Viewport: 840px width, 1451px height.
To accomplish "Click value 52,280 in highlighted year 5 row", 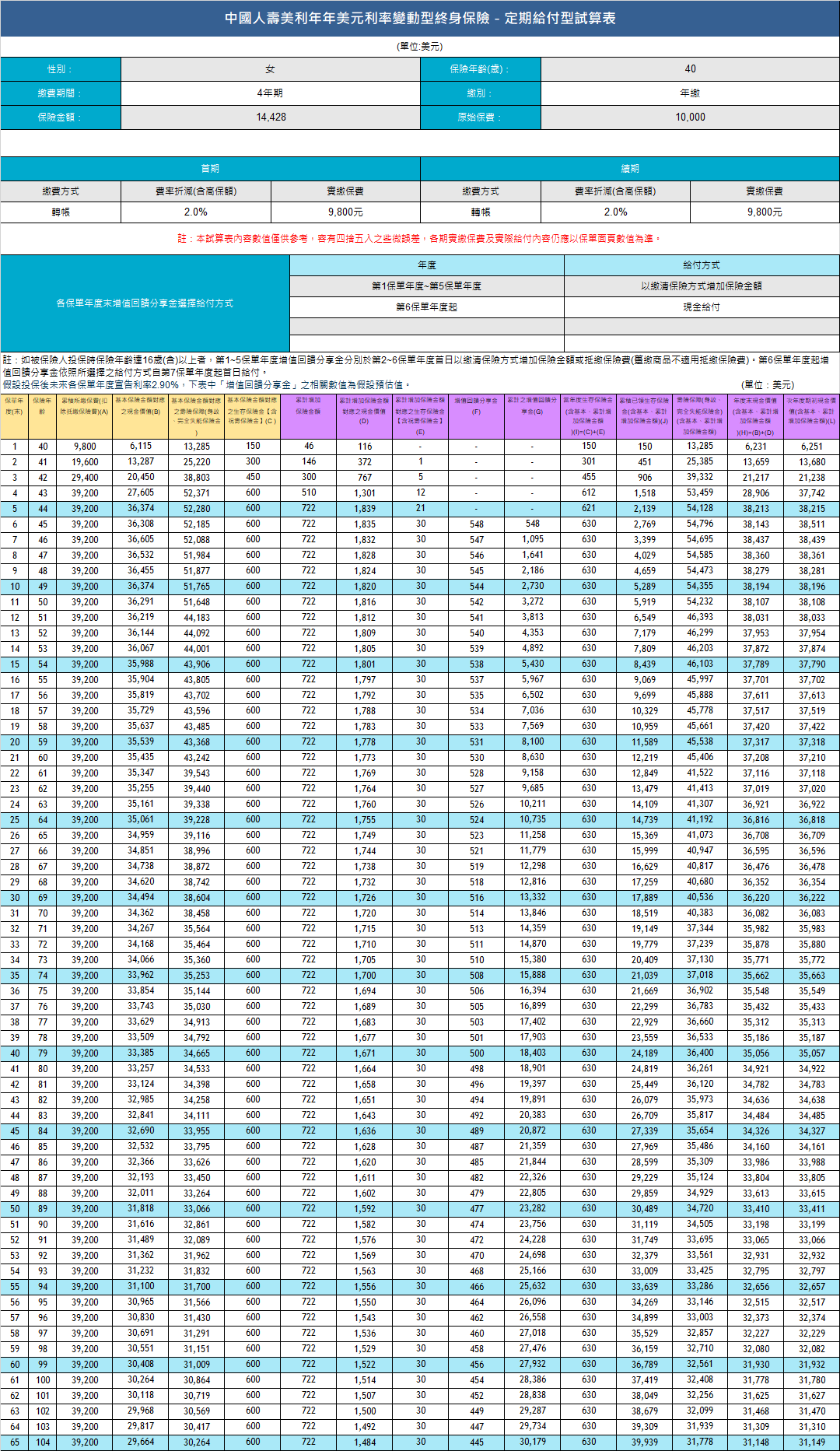I will coord(197,509).
